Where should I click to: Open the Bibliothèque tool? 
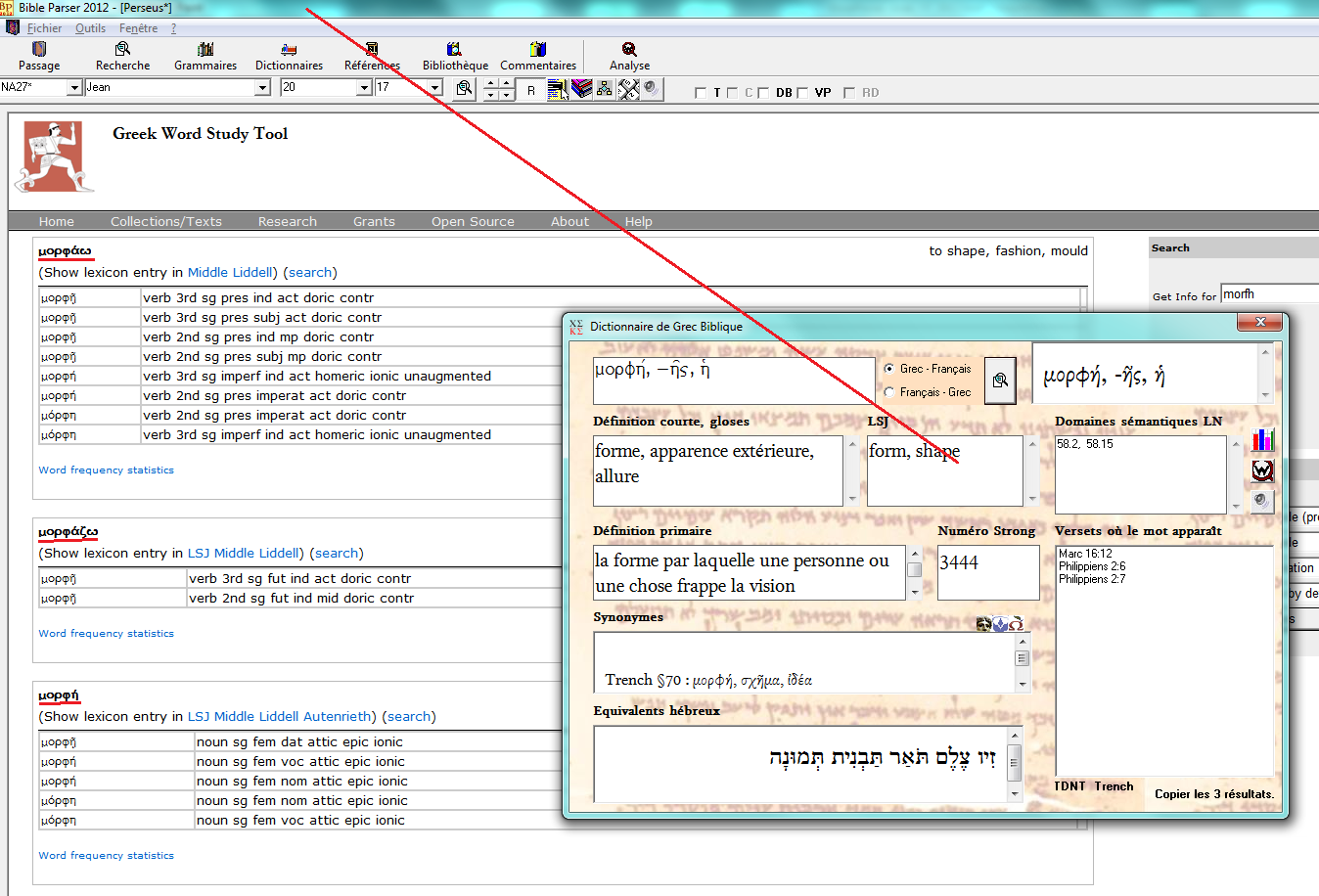[455, 57]
